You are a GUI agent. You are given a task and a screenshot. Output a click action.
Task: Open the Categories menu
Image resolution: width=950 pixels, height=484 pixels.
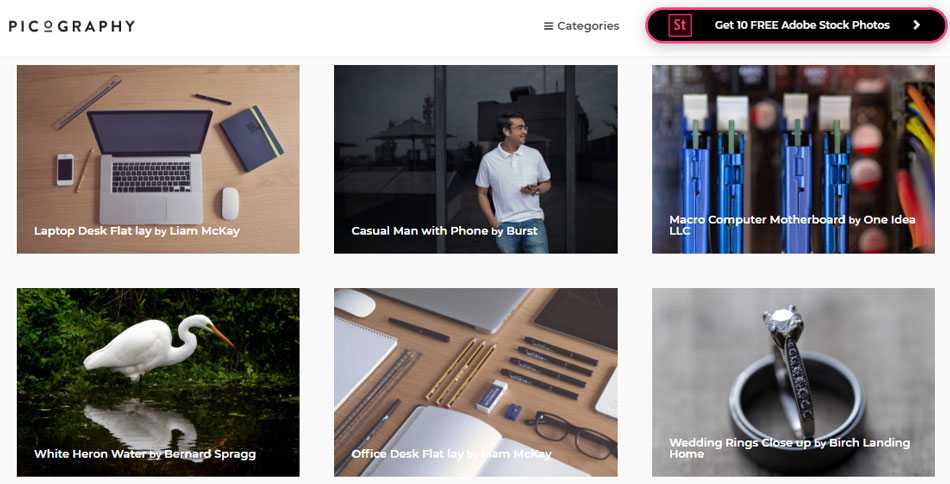(x=582, y=26)
